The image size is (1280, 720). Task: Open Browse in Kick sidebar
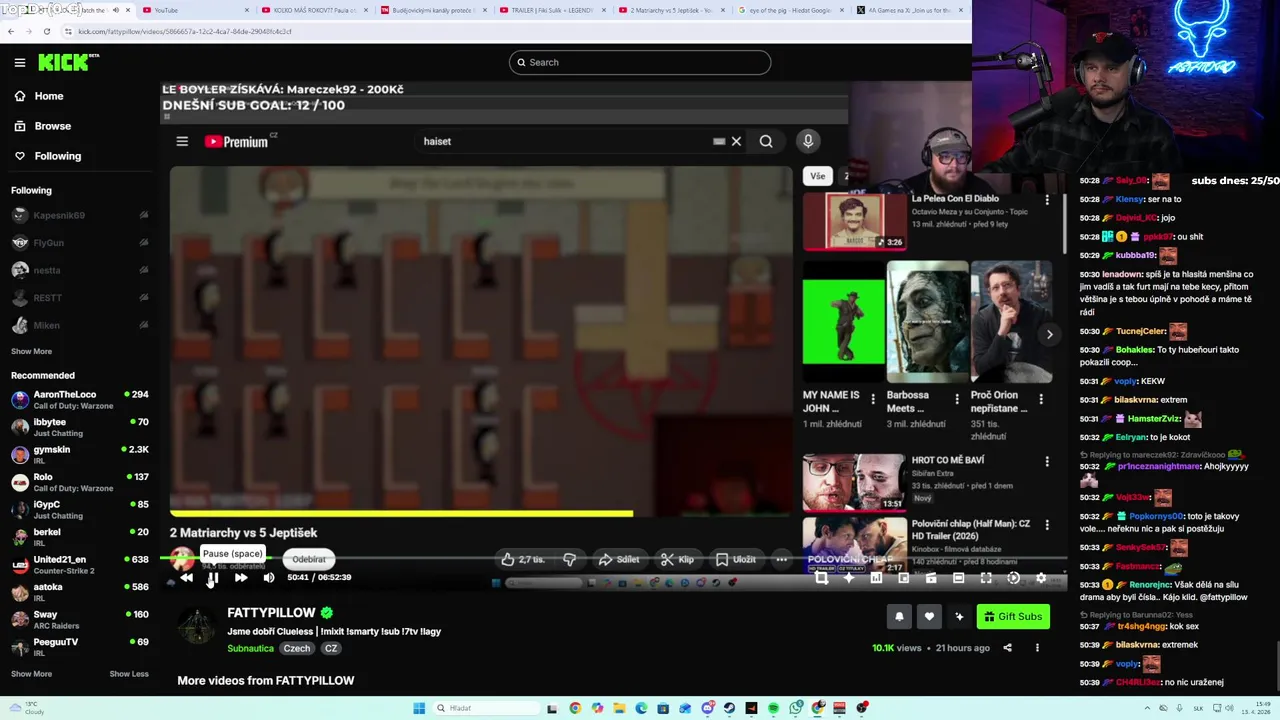tap(43, 126)
